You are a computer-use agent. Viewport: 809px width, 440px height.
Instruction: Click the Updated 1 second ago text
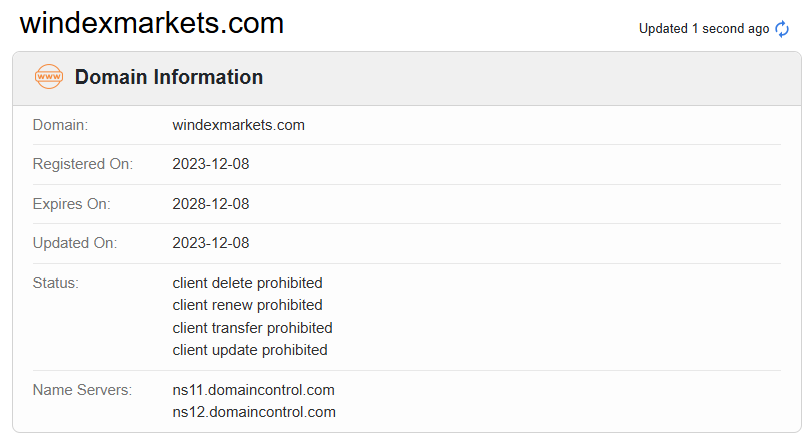click(704, 29)
